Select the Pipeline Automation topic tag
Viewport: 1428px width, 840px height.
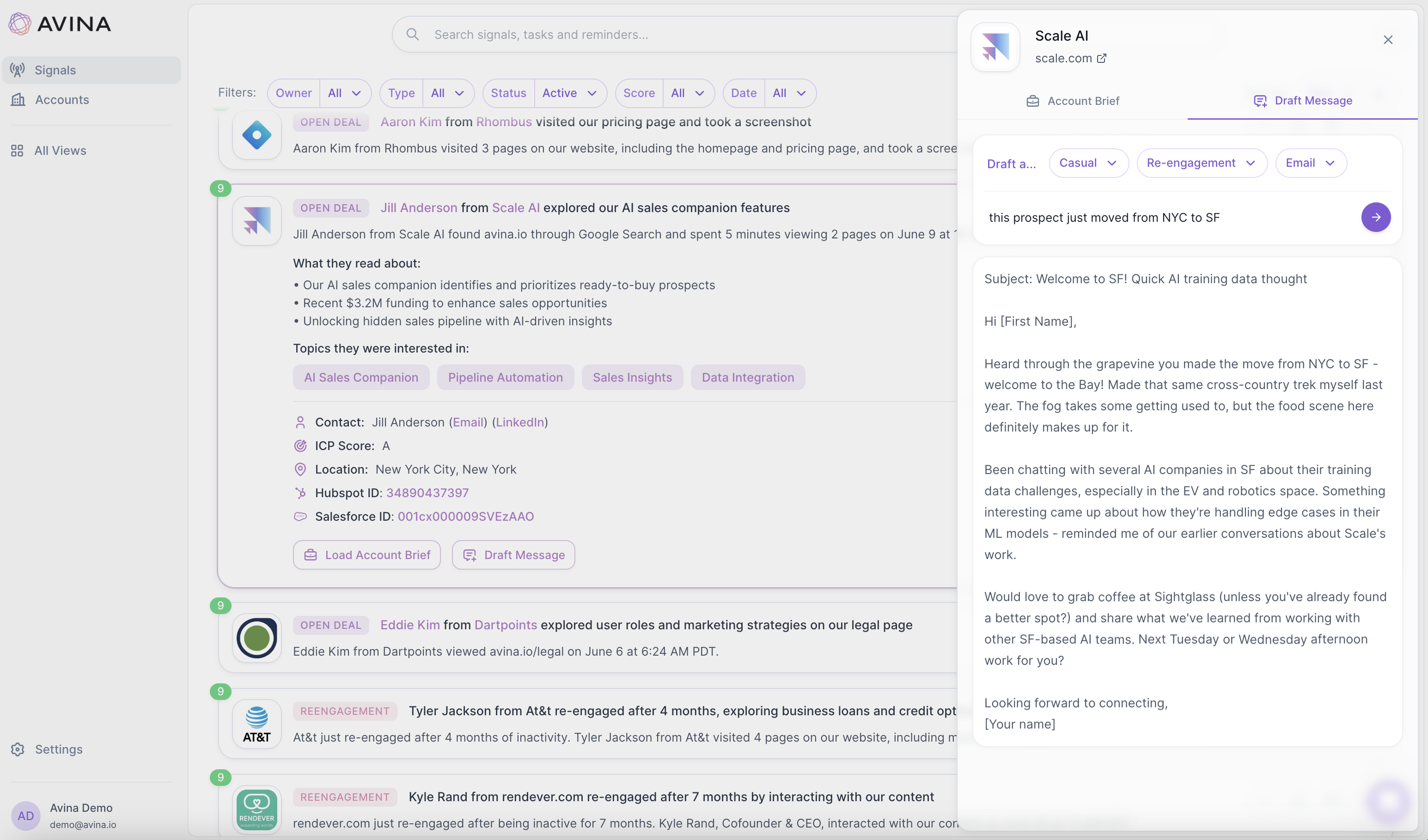(x=506, y=377)
